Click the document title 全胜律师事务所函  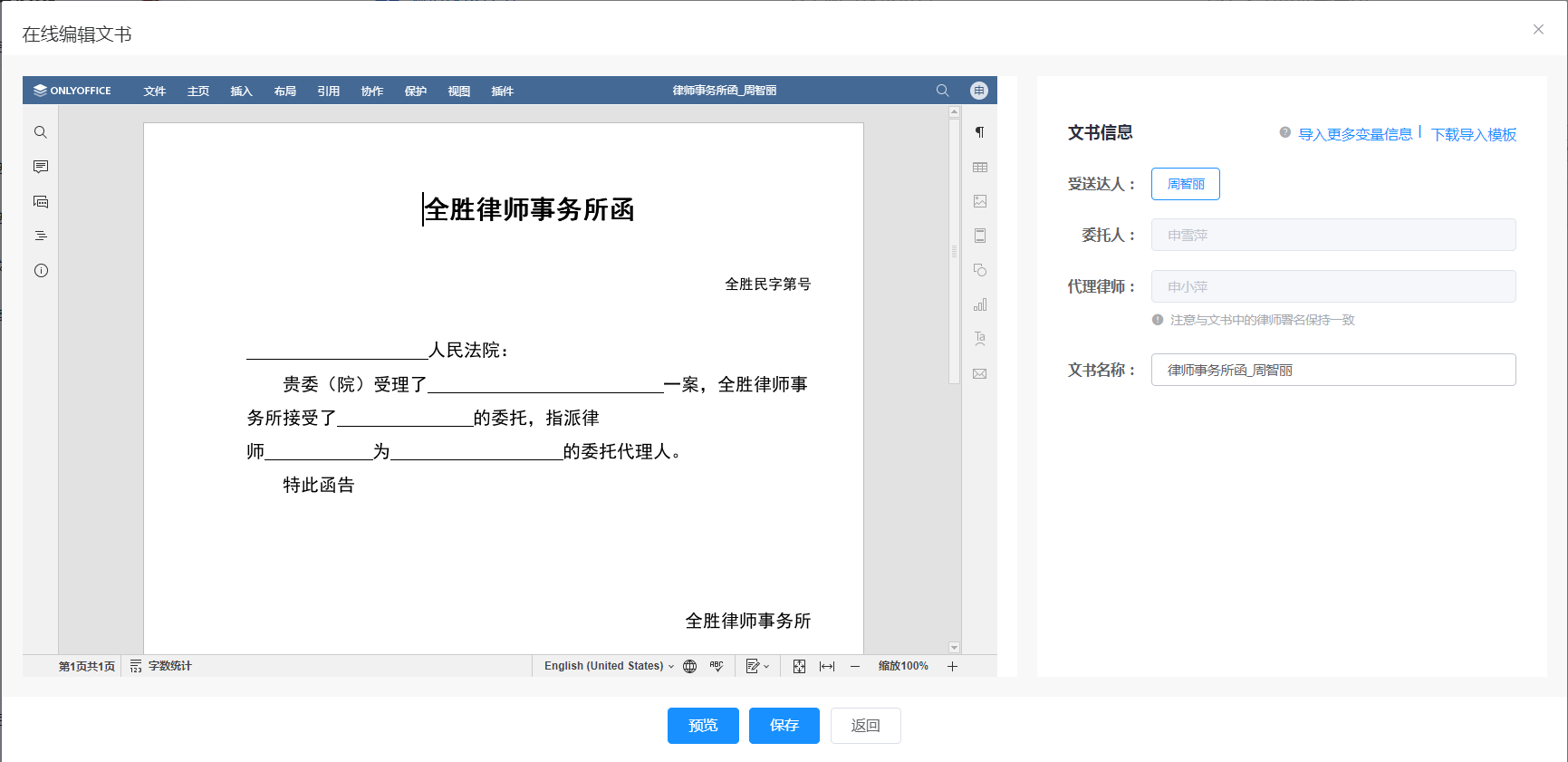pyautogui.click(x=529, y=209)
